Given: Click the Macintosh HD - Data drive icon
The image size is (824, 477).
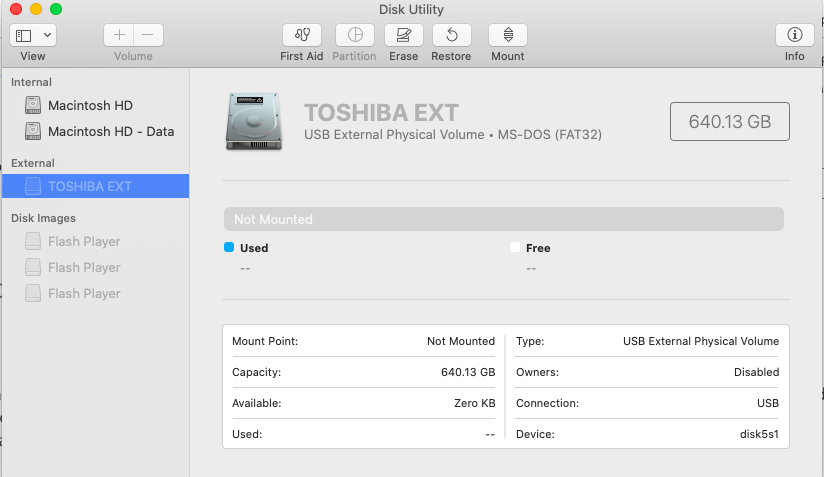Looking at the screenshot, I should point(33,131).
